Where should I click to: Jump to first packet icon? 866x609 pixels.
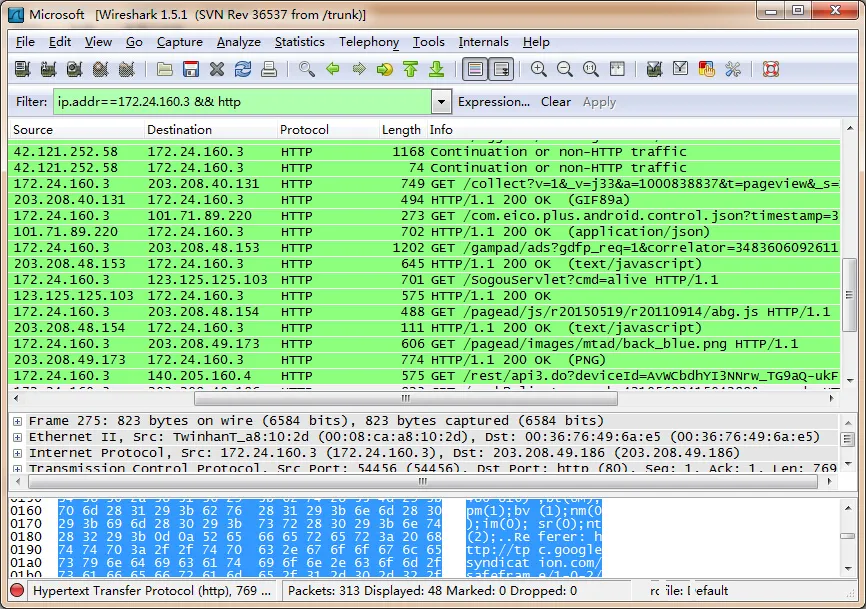click(x=410, y=69)
